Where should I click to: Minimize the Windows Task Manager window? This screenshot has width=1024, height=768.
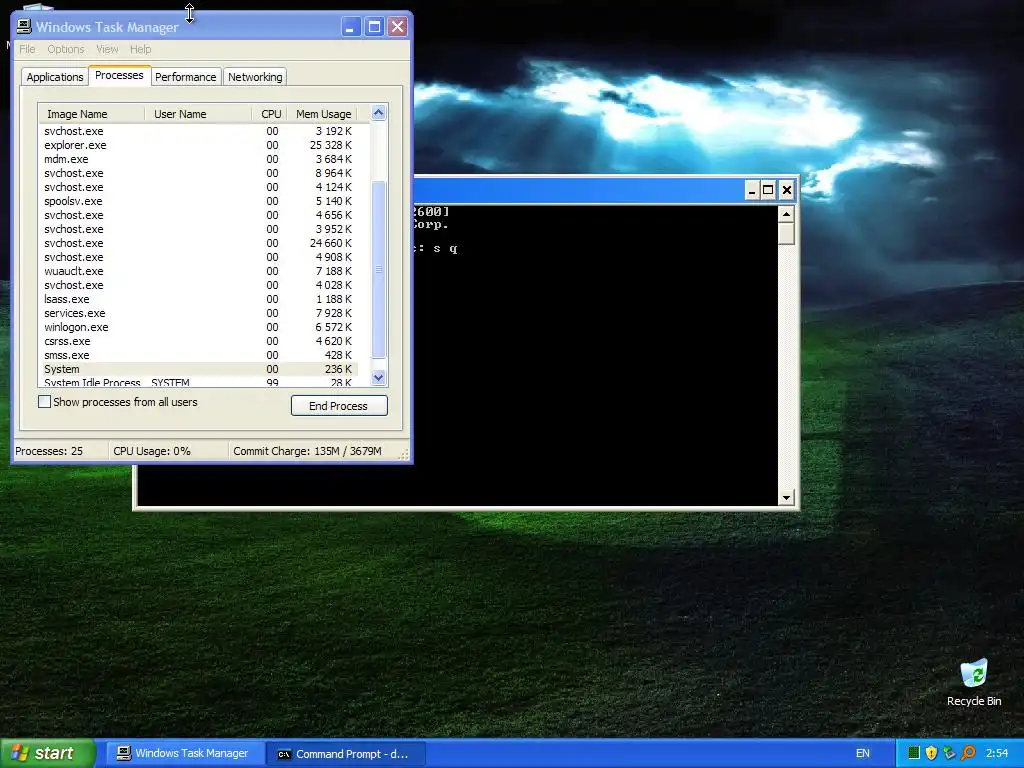(351, 27)
